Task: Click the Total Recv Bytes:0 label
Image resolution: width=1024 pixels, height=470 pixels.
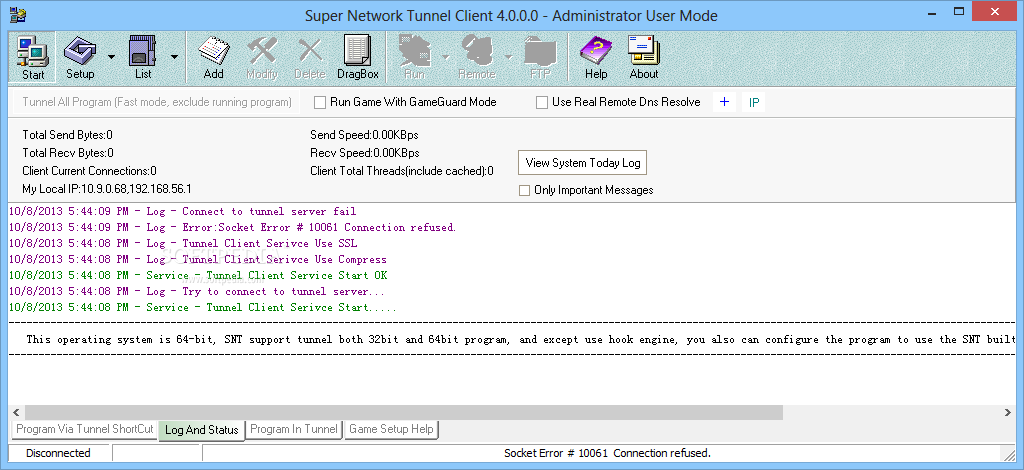Action: tap(68, 153)
